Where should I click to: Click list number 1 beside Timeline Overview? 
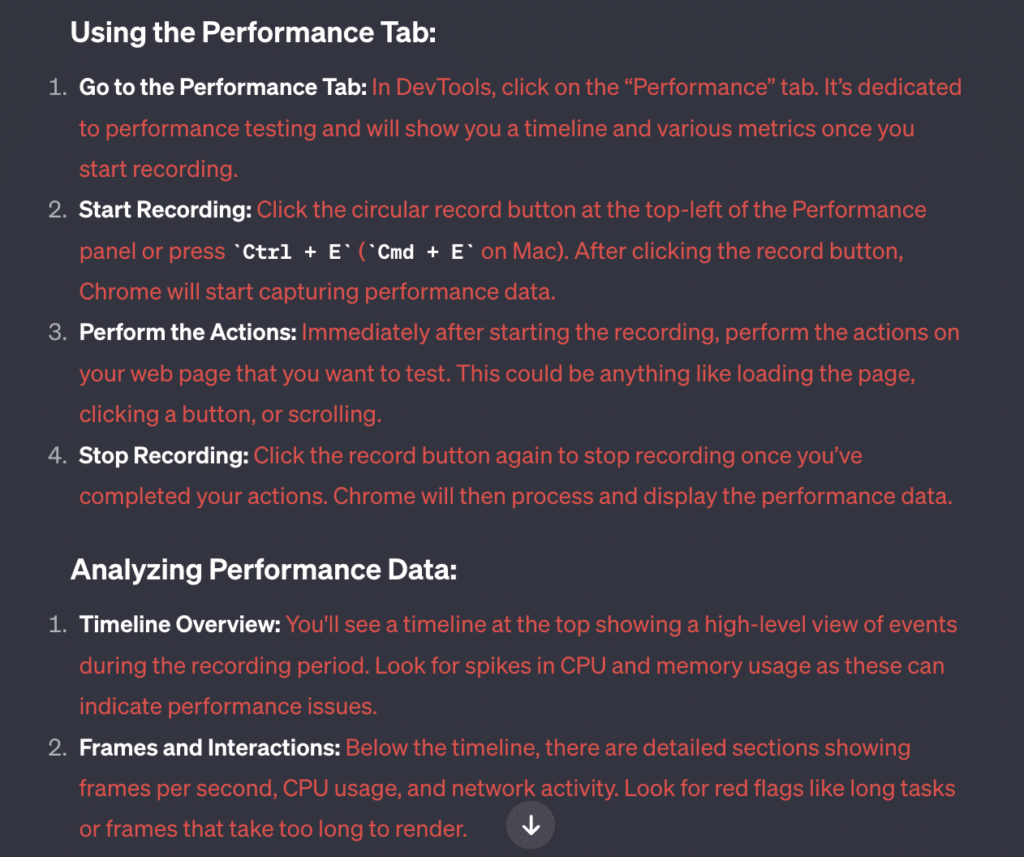point(57,624)
